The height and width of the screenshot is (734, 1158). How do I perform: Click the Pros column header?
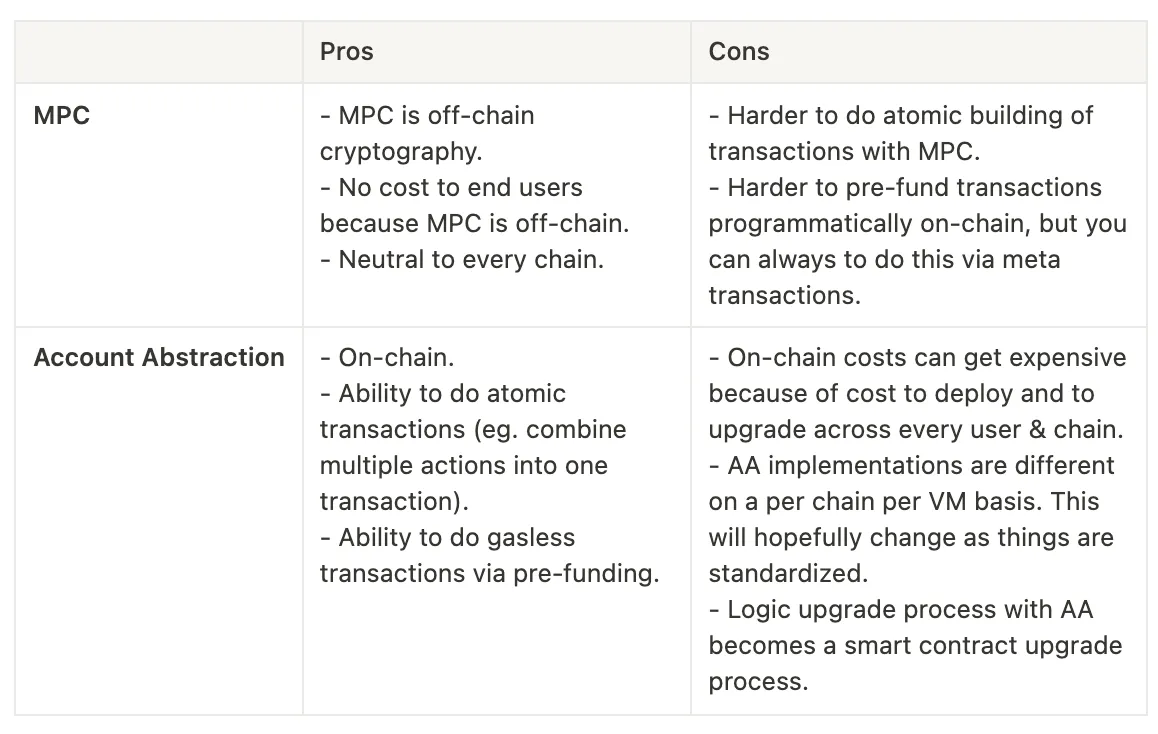346,52
